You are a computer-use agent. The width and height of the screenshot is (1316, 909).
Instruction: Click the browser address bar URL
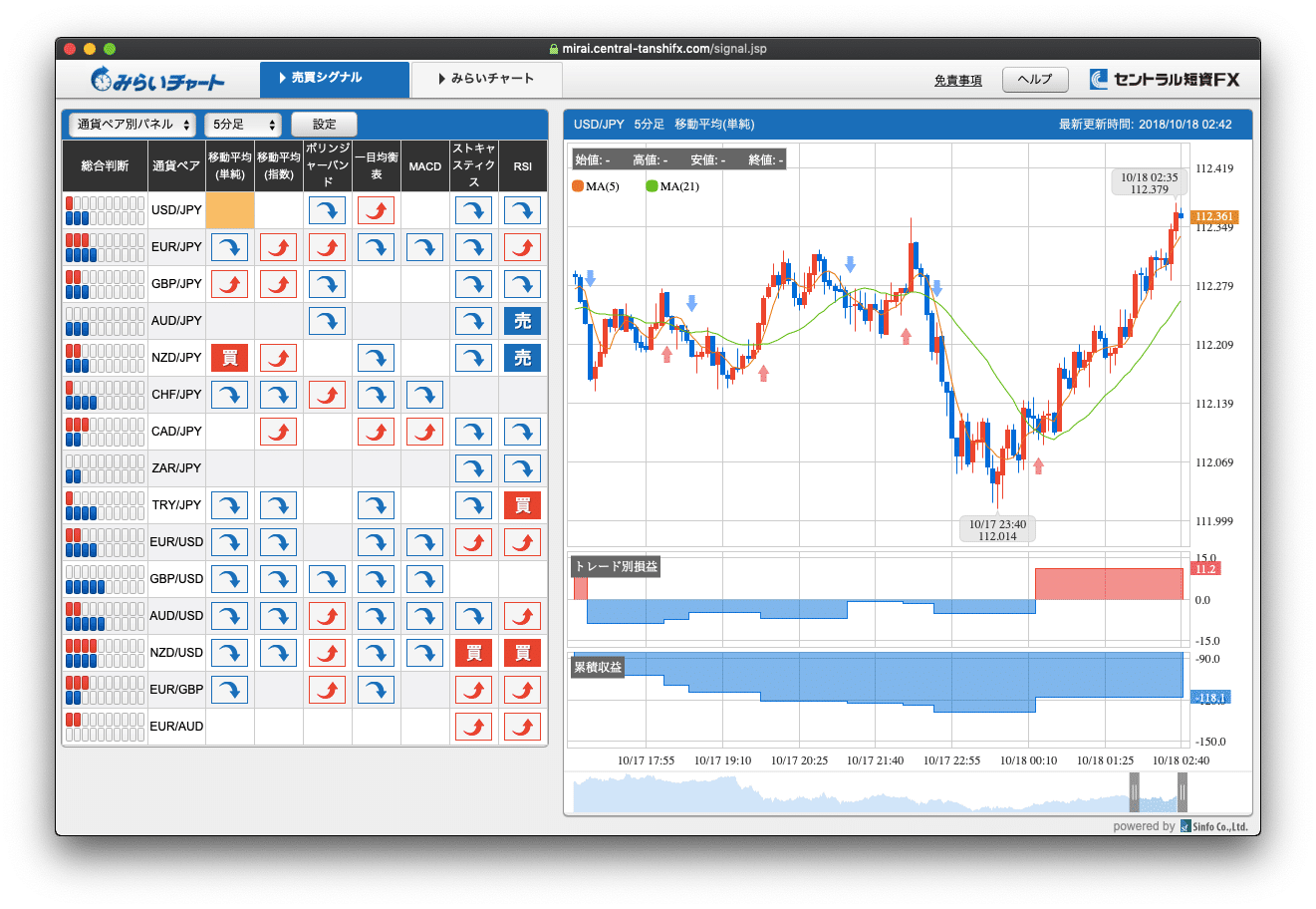tap(663, 48)
